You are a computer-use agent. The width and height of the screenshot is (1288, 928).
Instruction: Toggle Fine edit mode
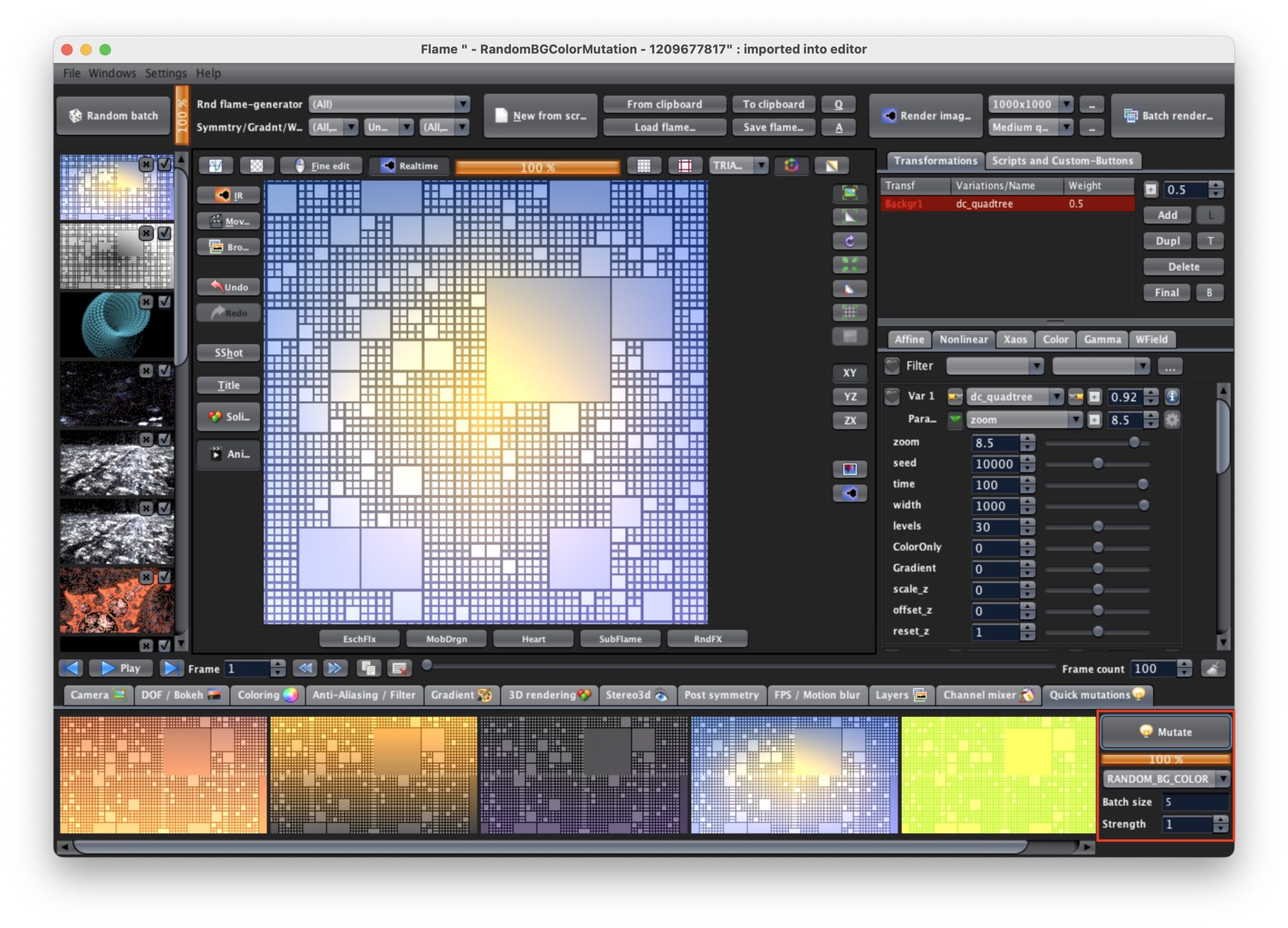322,165
